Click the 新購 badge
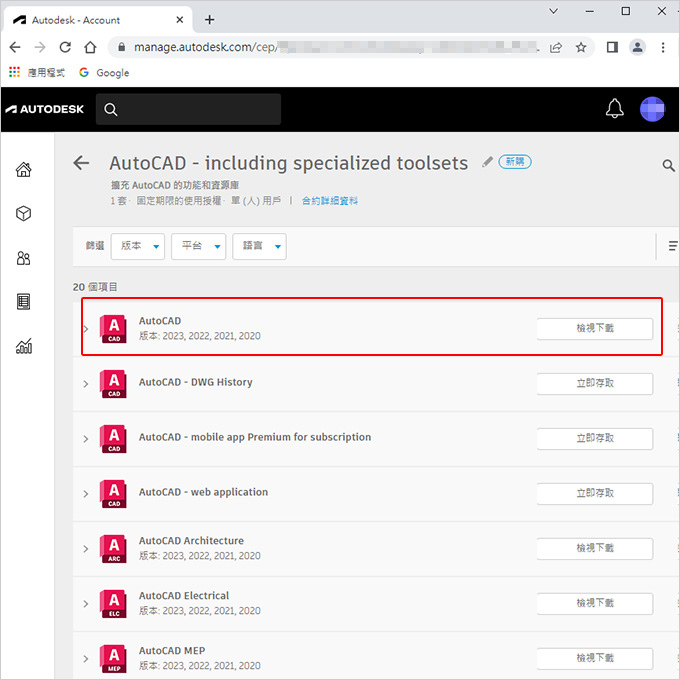Viewport: 680px width, 680px height. click(514, 162)
